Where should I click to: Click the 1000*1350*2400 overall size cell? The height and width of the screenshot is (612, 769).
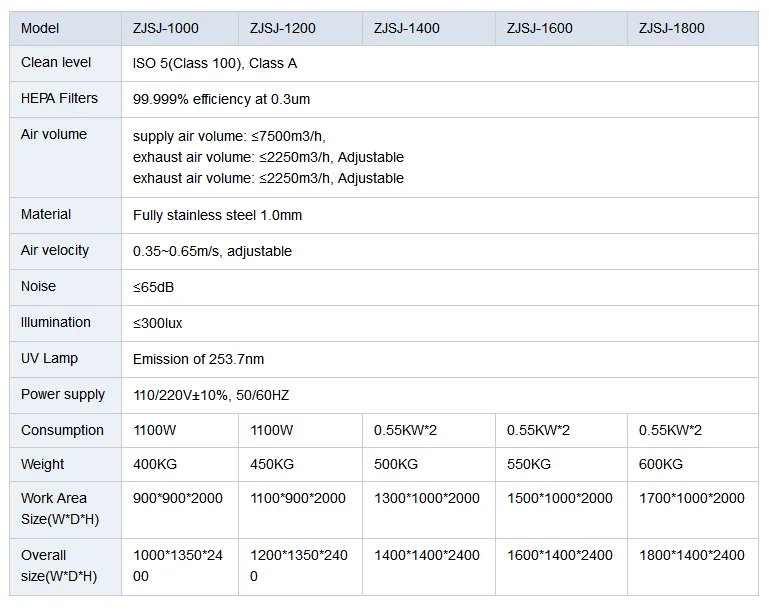coord(178,566)
